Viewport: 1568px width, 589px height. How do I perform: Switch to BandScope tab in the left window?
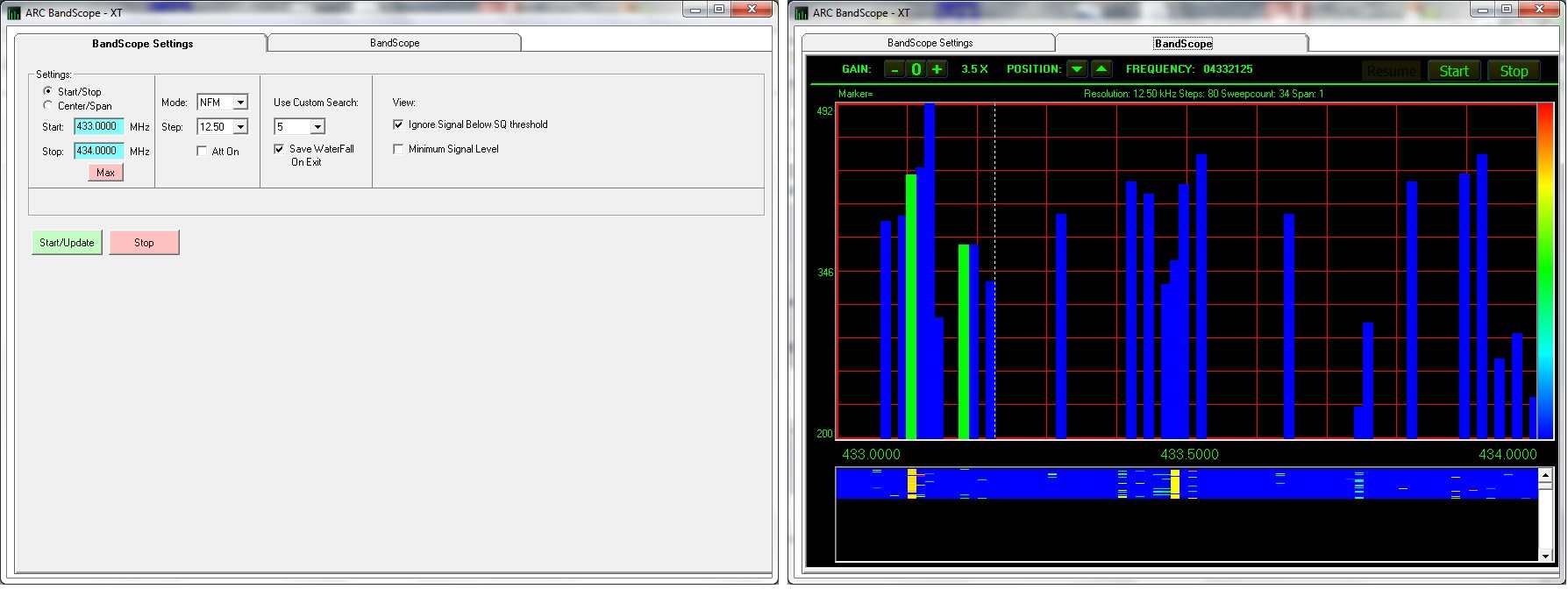pos(395,43)
